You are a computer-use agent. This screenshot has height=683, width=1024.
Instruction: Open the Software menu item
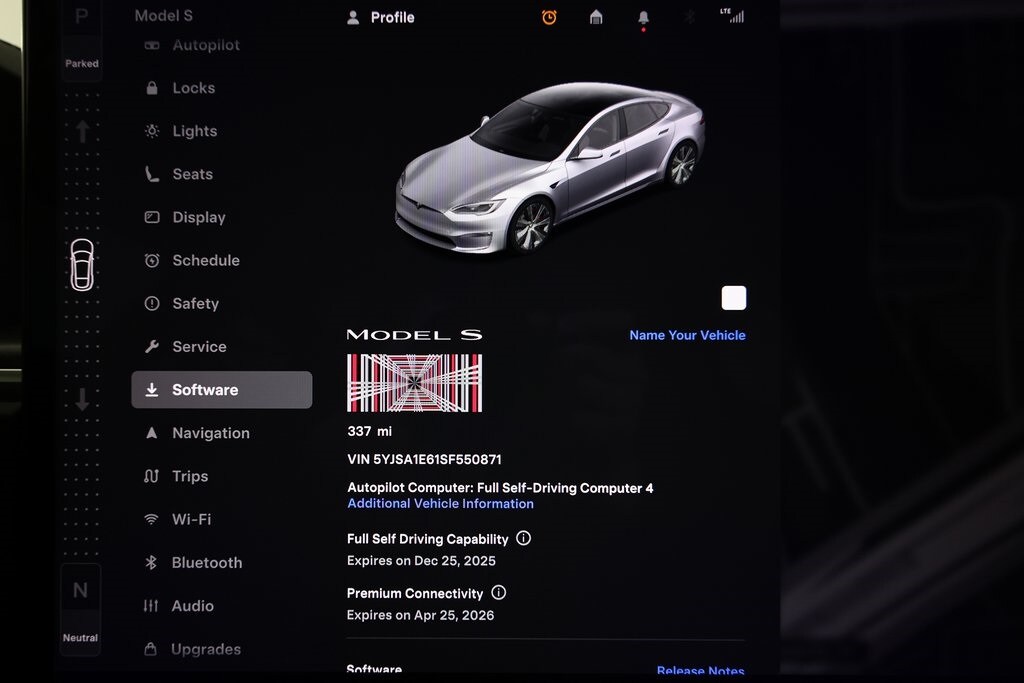pyautogui.click(x=221, y=390)
